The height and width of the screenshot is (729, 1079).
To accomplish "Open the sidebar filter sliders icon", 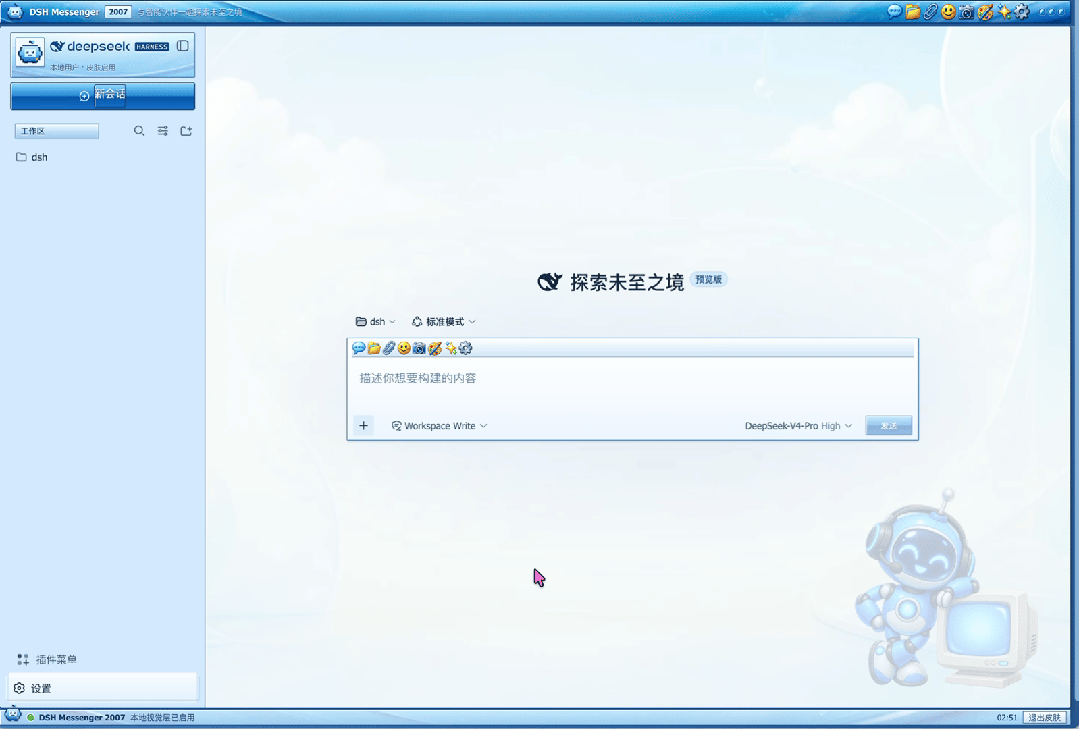I will pyautogui.click(x=162, y=131).
